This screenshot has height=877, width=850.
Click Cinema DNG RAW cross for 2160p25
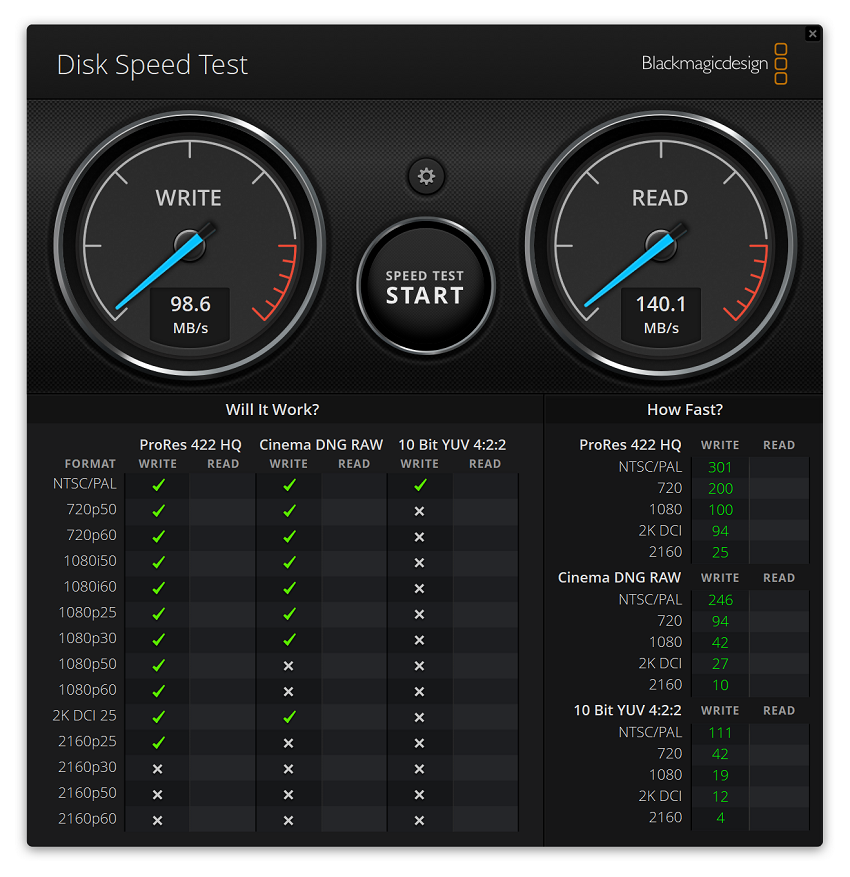pos(289,743)
